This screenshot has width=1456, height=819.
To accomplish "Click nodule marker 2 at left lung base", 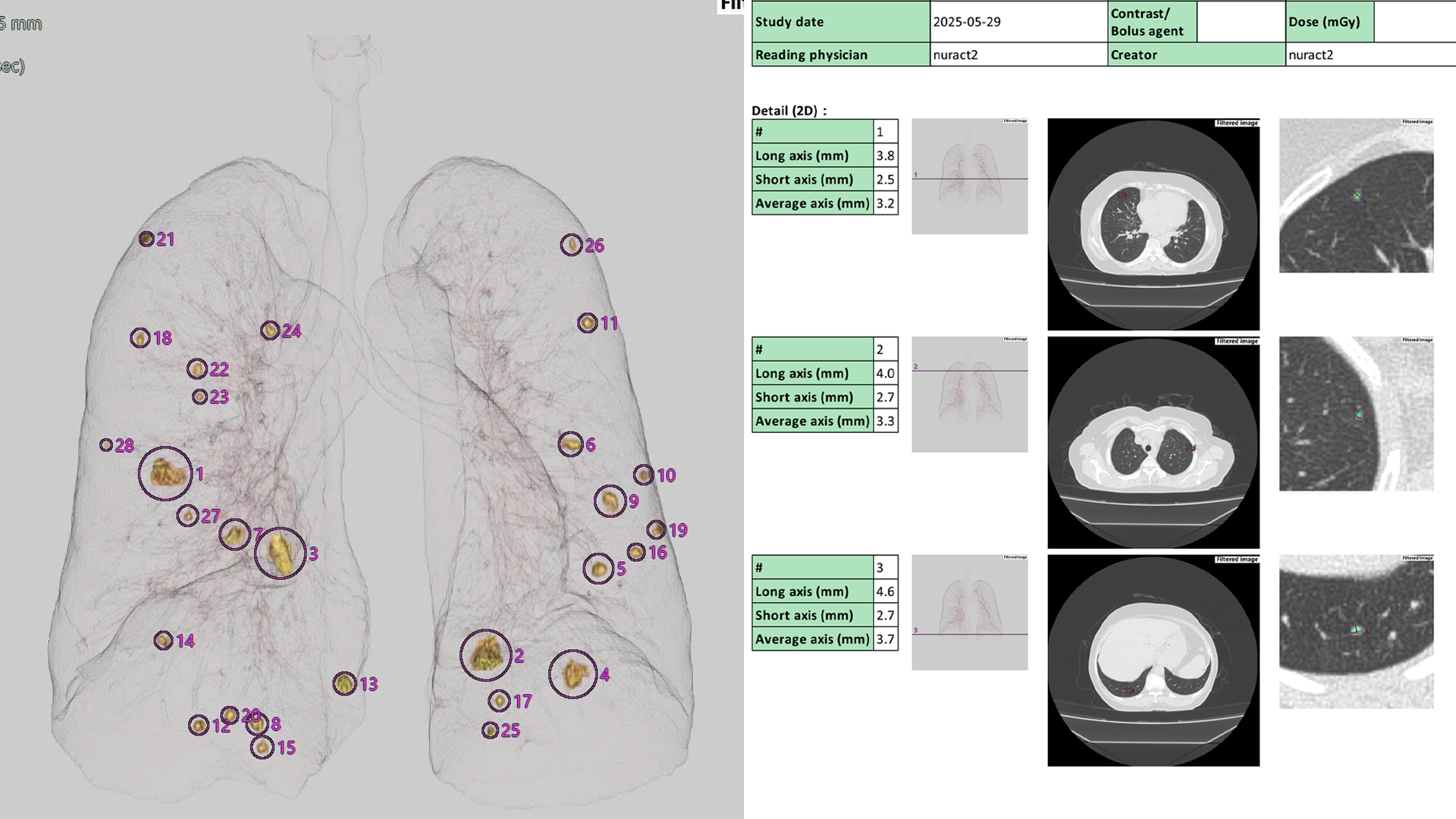I will [485, 654].
